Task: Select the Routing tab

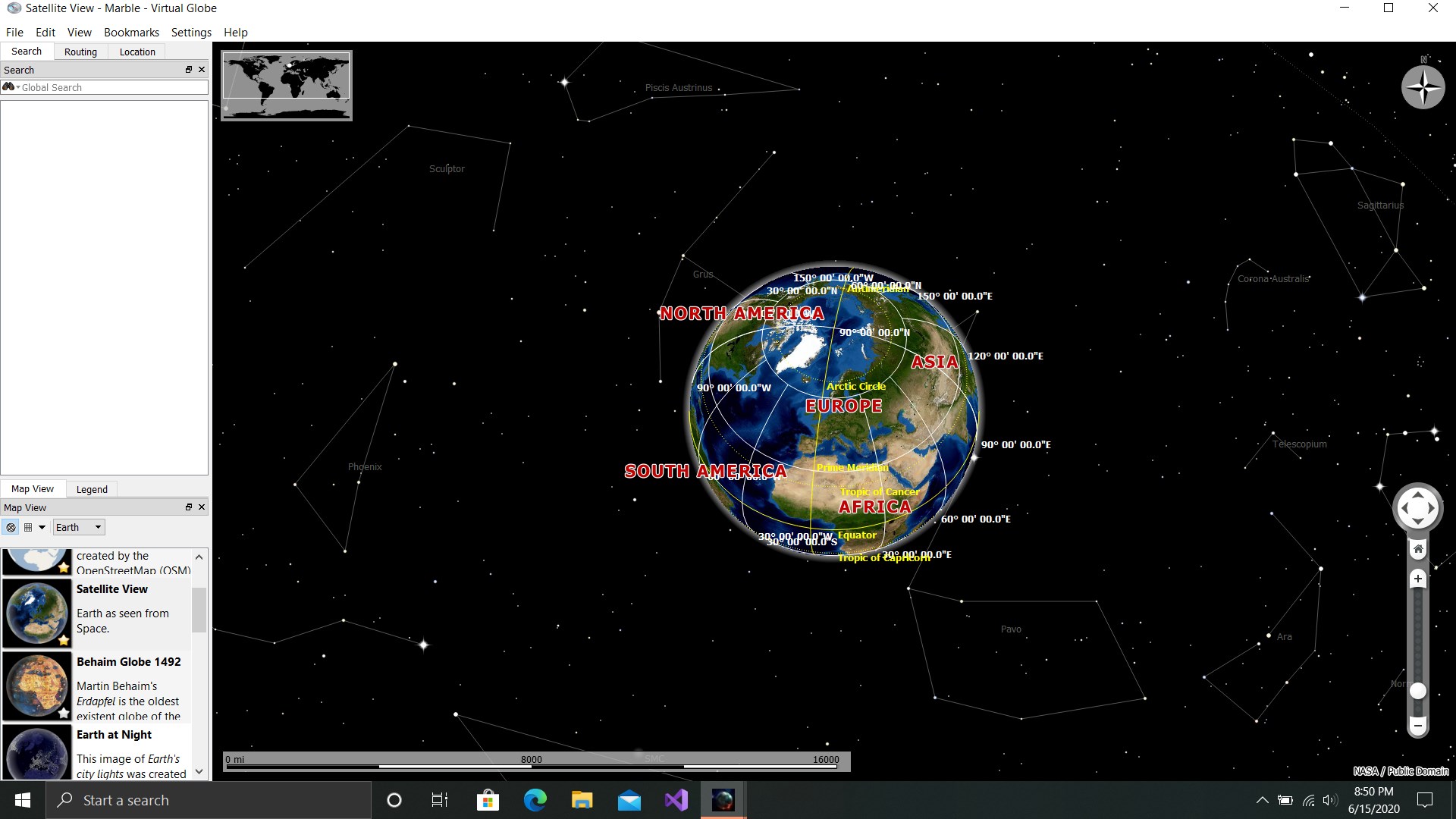Action: coord(80,52)
